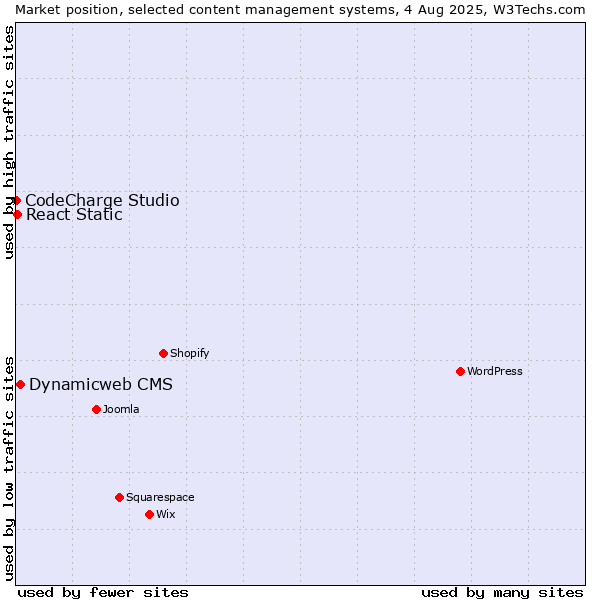Image resolution: width=600 pixels, height=600 pixels.
Task: Select the 'CodeCharge Studio' label
Action: coord(102,201)
